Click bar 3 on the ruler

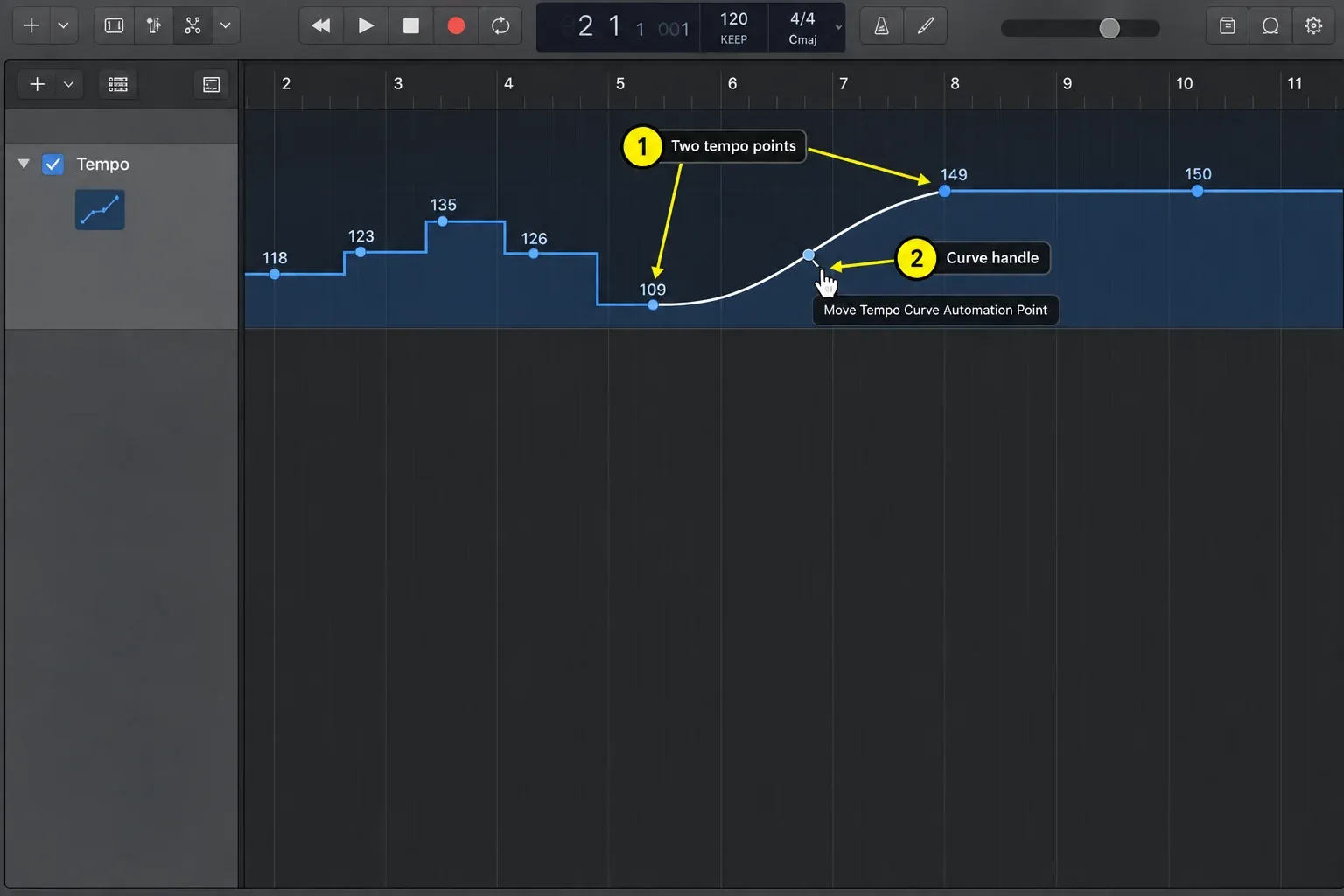398,84
